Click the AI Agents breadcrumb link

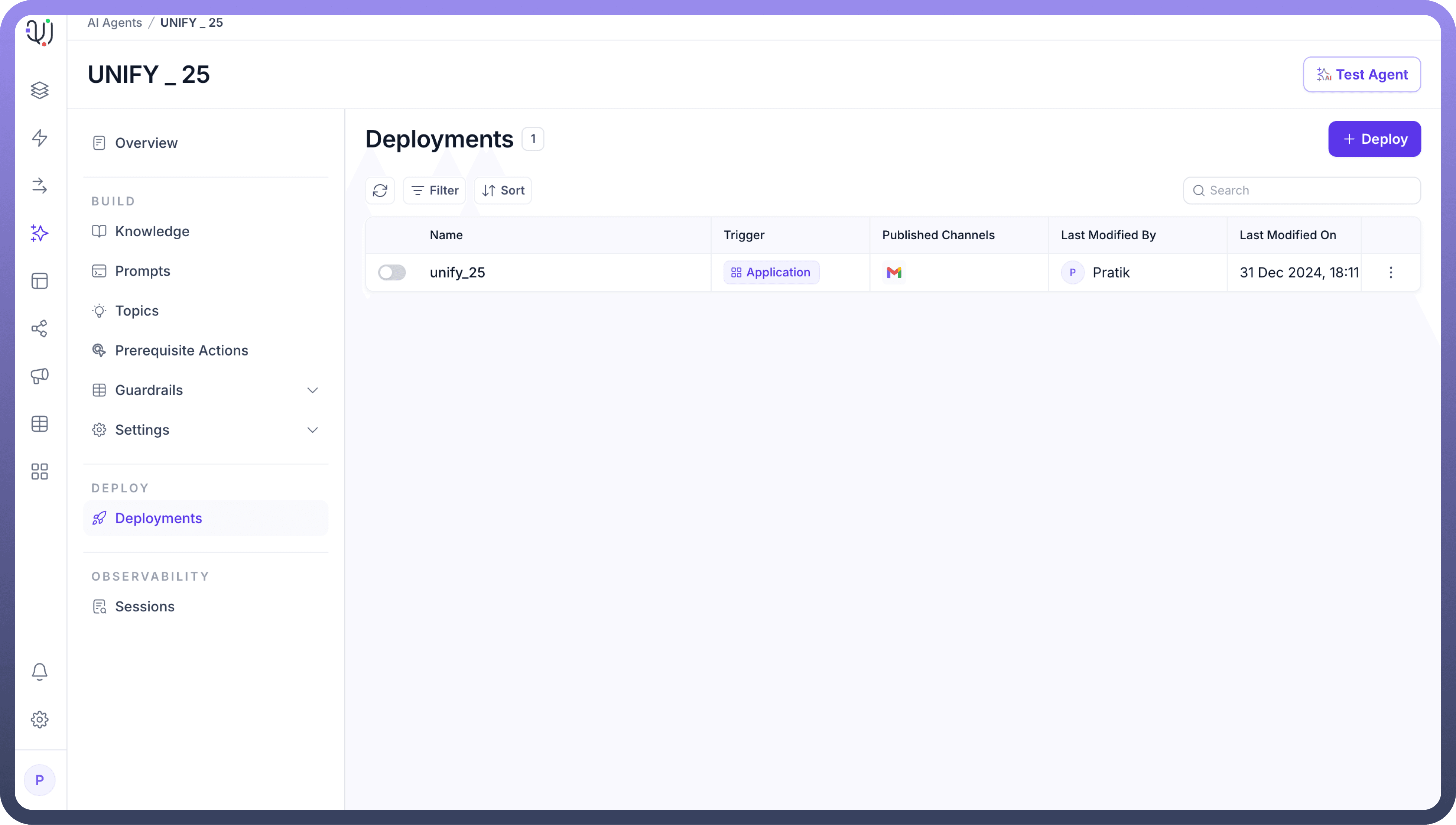click(114, 23)
